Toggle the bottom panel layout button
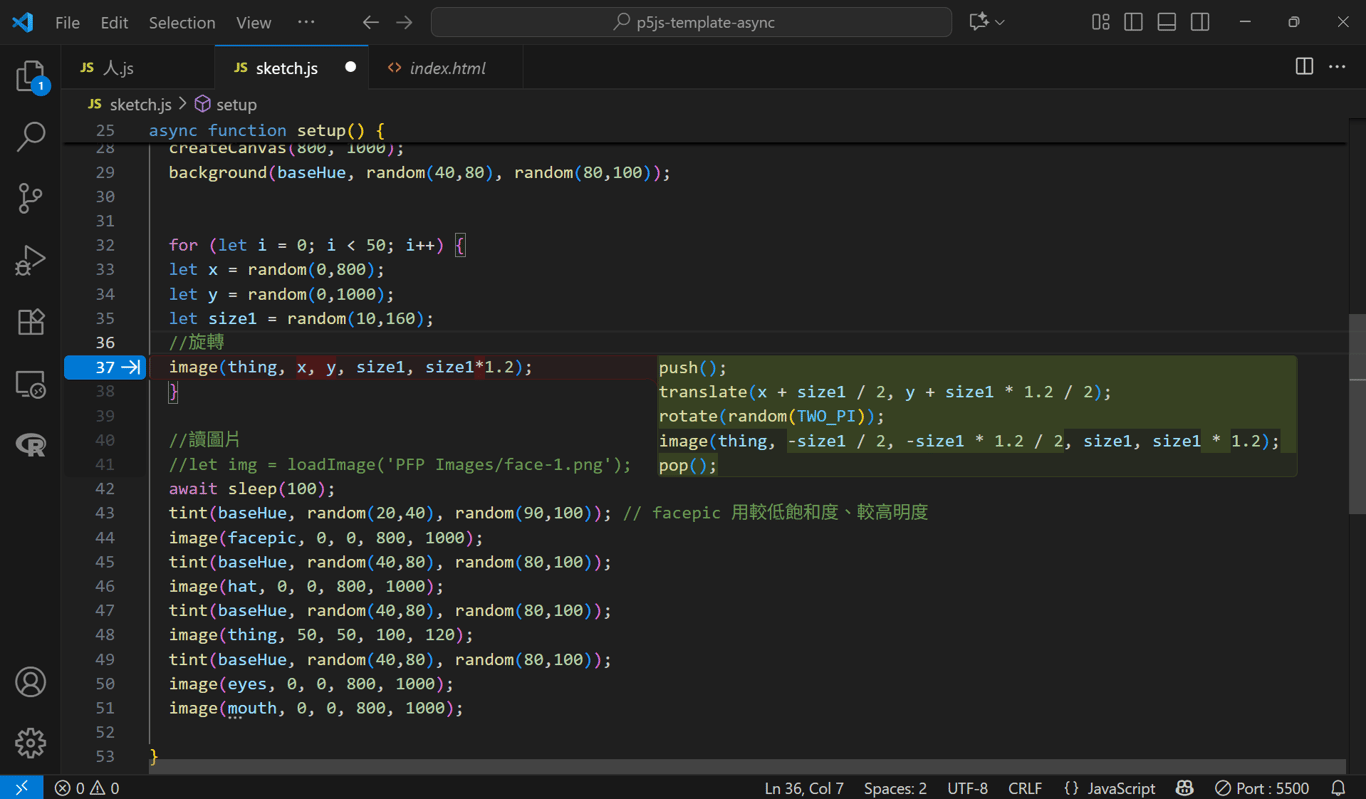Viewport: 1366px width, 799px height. tap(1166, 22)
